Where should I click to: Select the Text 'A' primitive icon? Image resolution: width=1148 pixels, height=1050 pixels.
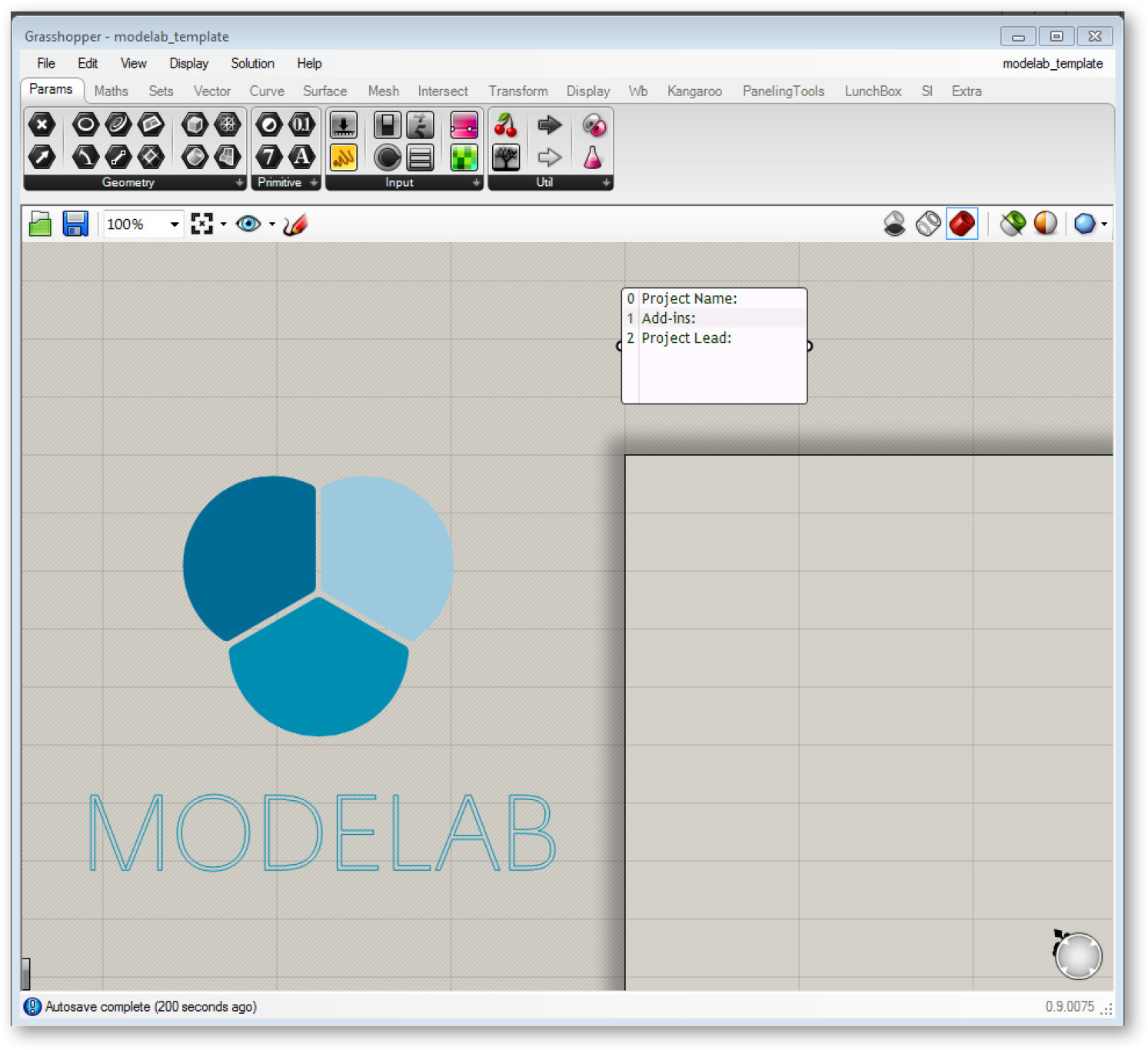click(x=301, y=157)
